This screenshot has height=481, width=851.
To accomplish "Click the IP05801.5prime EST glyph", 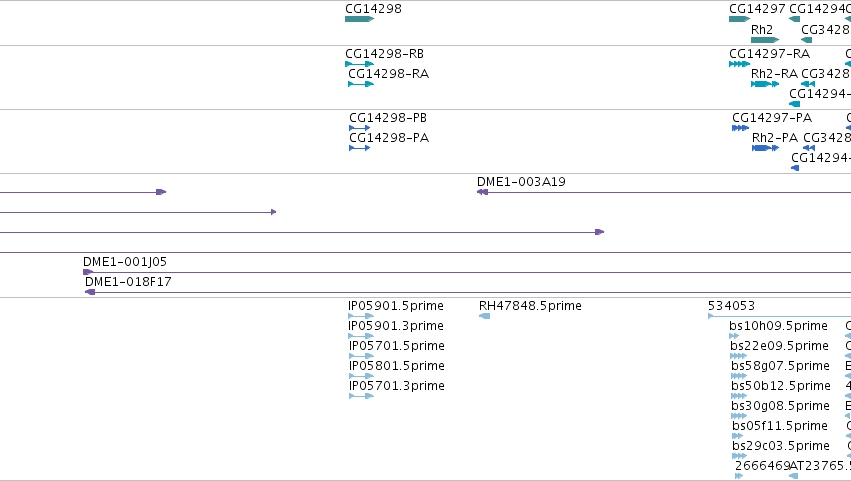I will pos(361,376).
